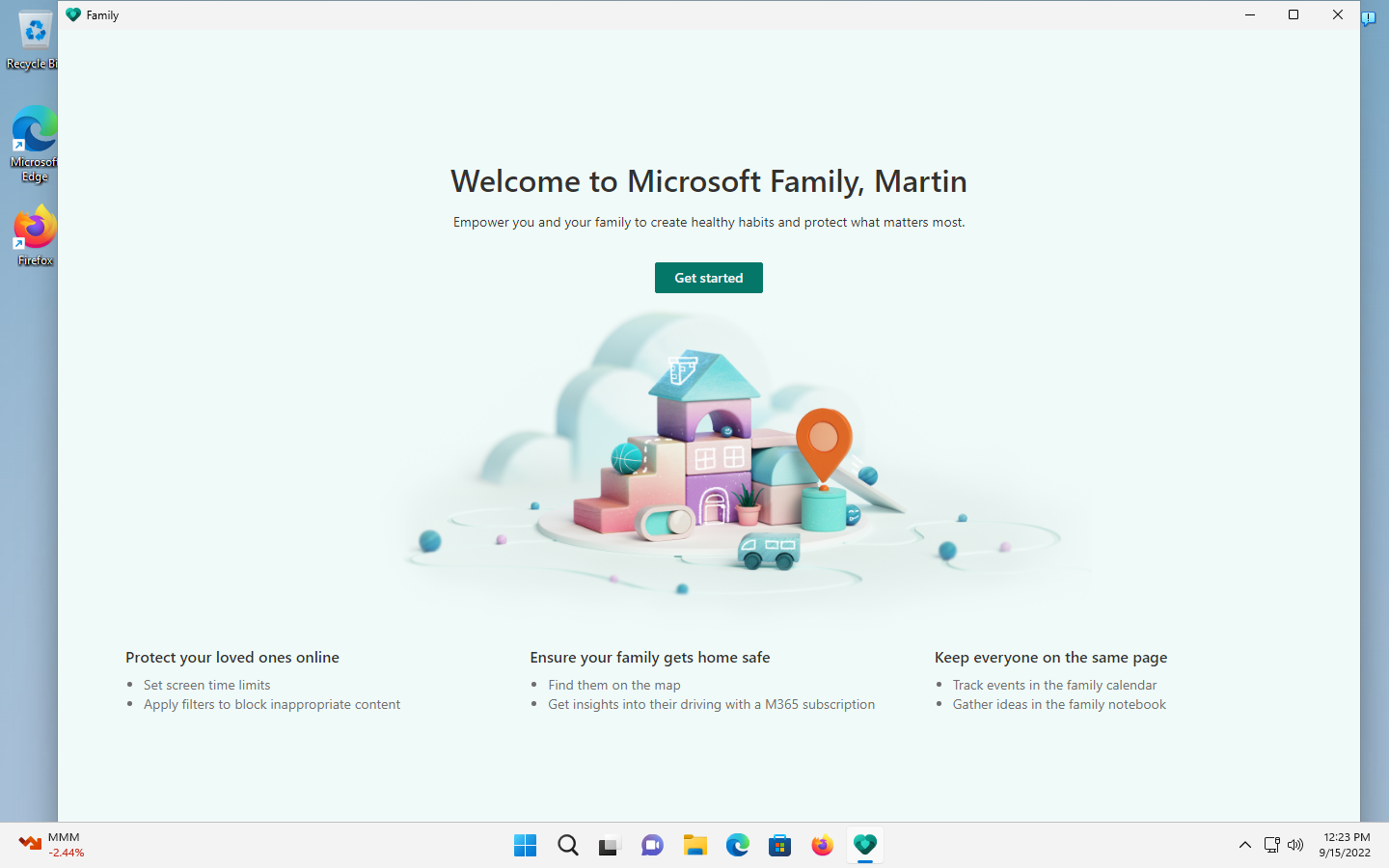The height and width of the screenshot is (868, 1389).
Task: Click 'Gather ideas in the family notebook'
Action: coord(1060,704)
